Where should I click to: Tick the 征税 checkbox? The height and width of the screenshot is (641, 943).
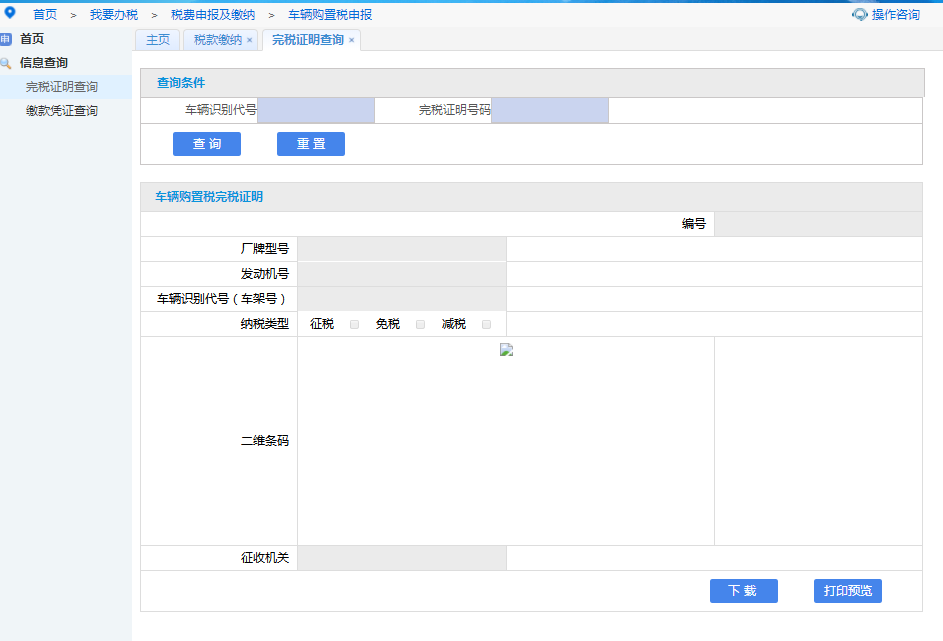(x=354, y=325)
